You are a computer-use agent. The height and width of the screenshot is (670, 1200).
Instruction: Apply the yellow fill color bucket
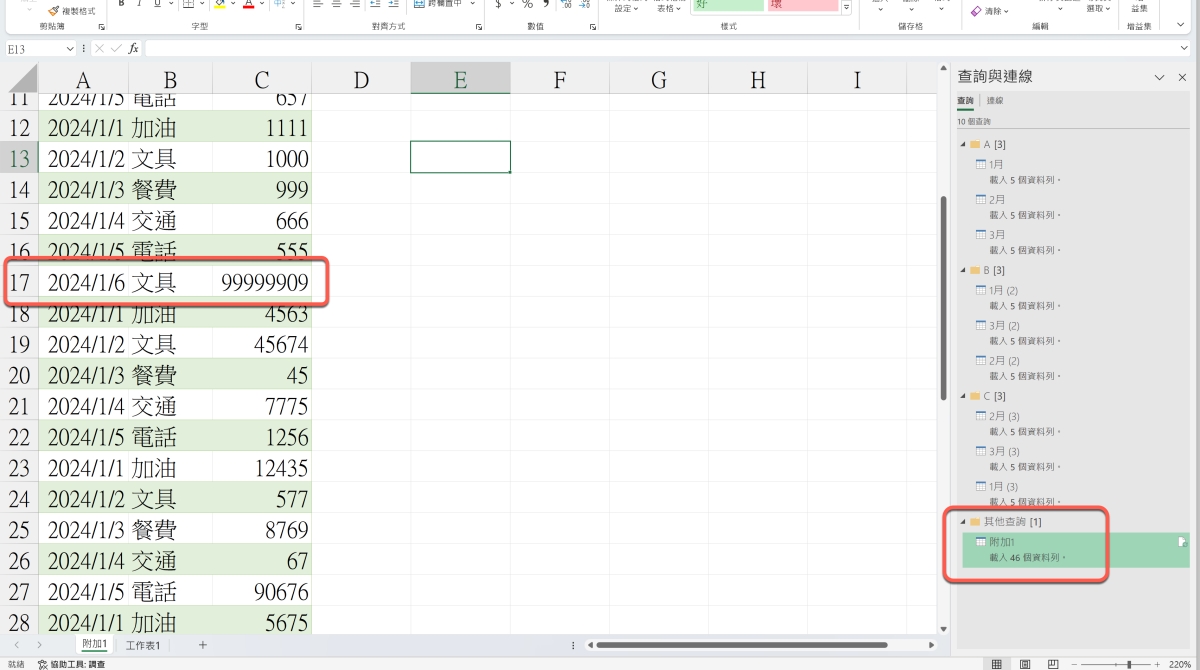pos(220,5)
